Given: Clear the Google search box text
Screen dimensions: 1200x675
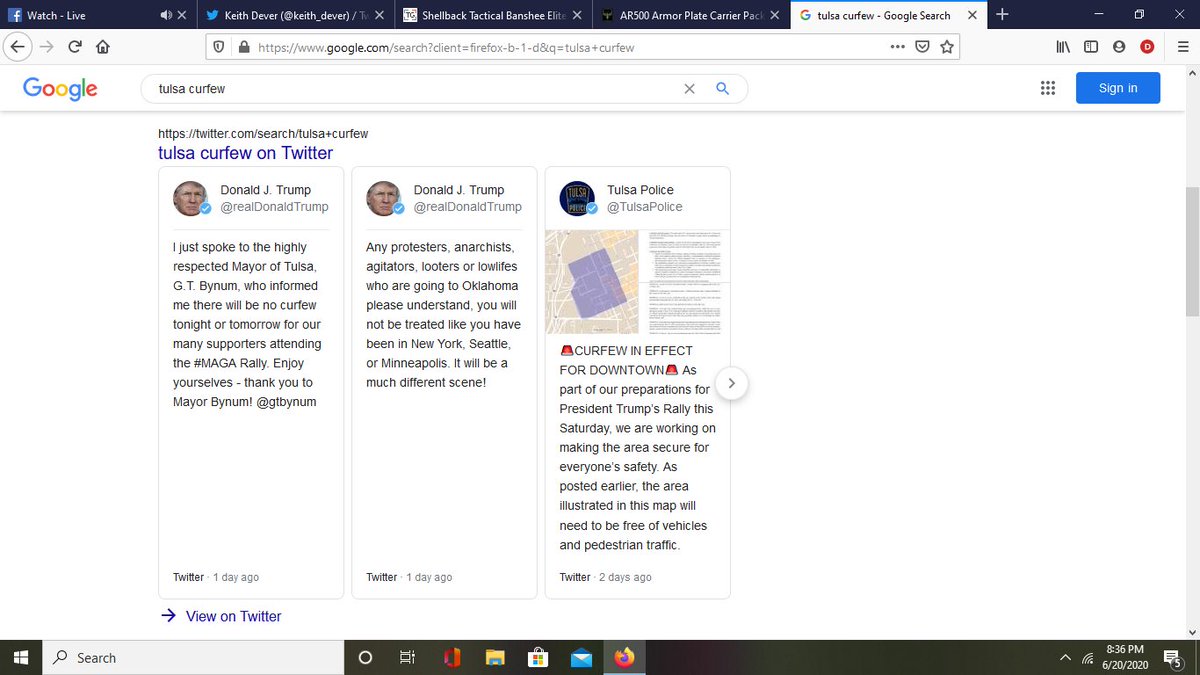Looking at the screenshot, I should [x=689, y=88].
